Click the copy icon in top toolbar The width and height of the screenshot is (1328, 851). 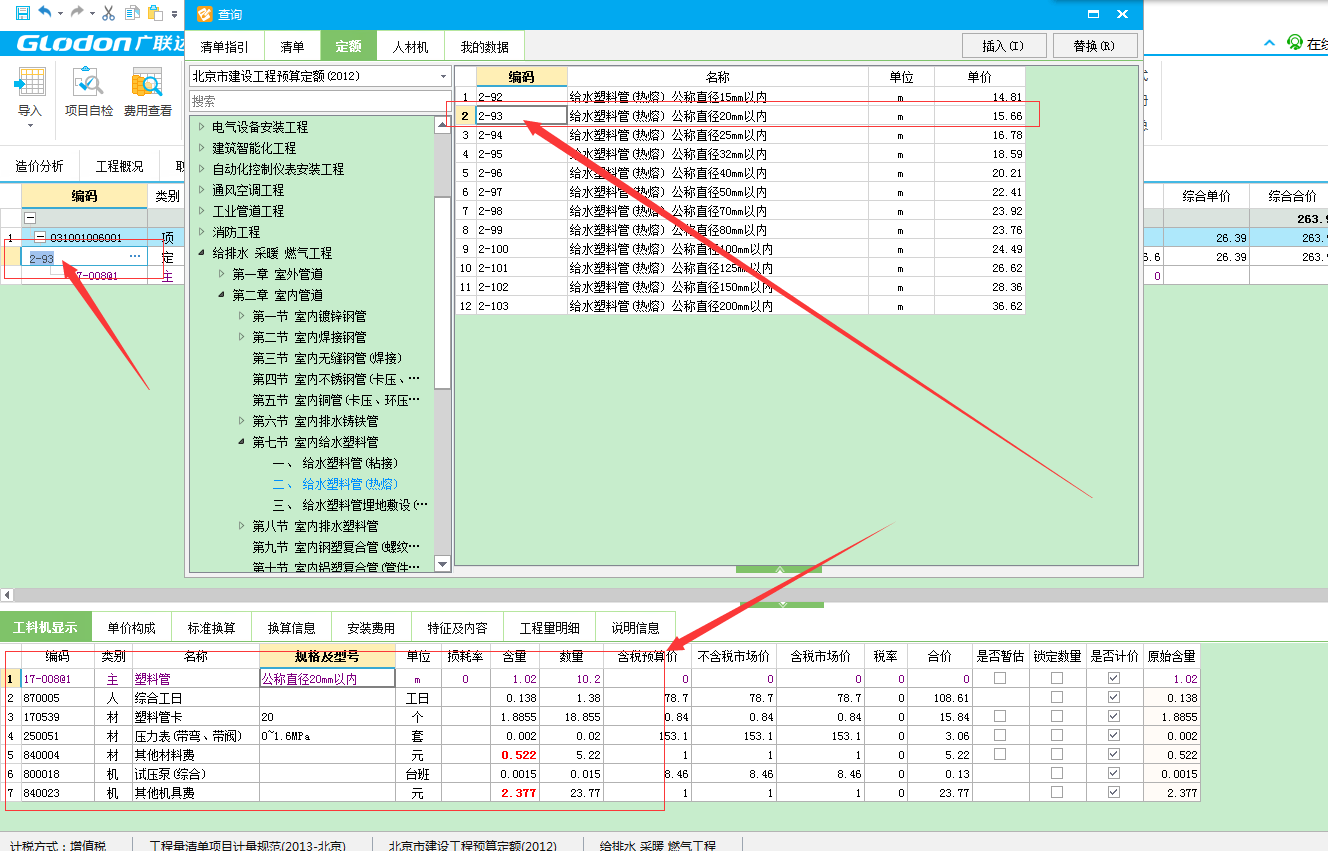(x=132, y=13)
